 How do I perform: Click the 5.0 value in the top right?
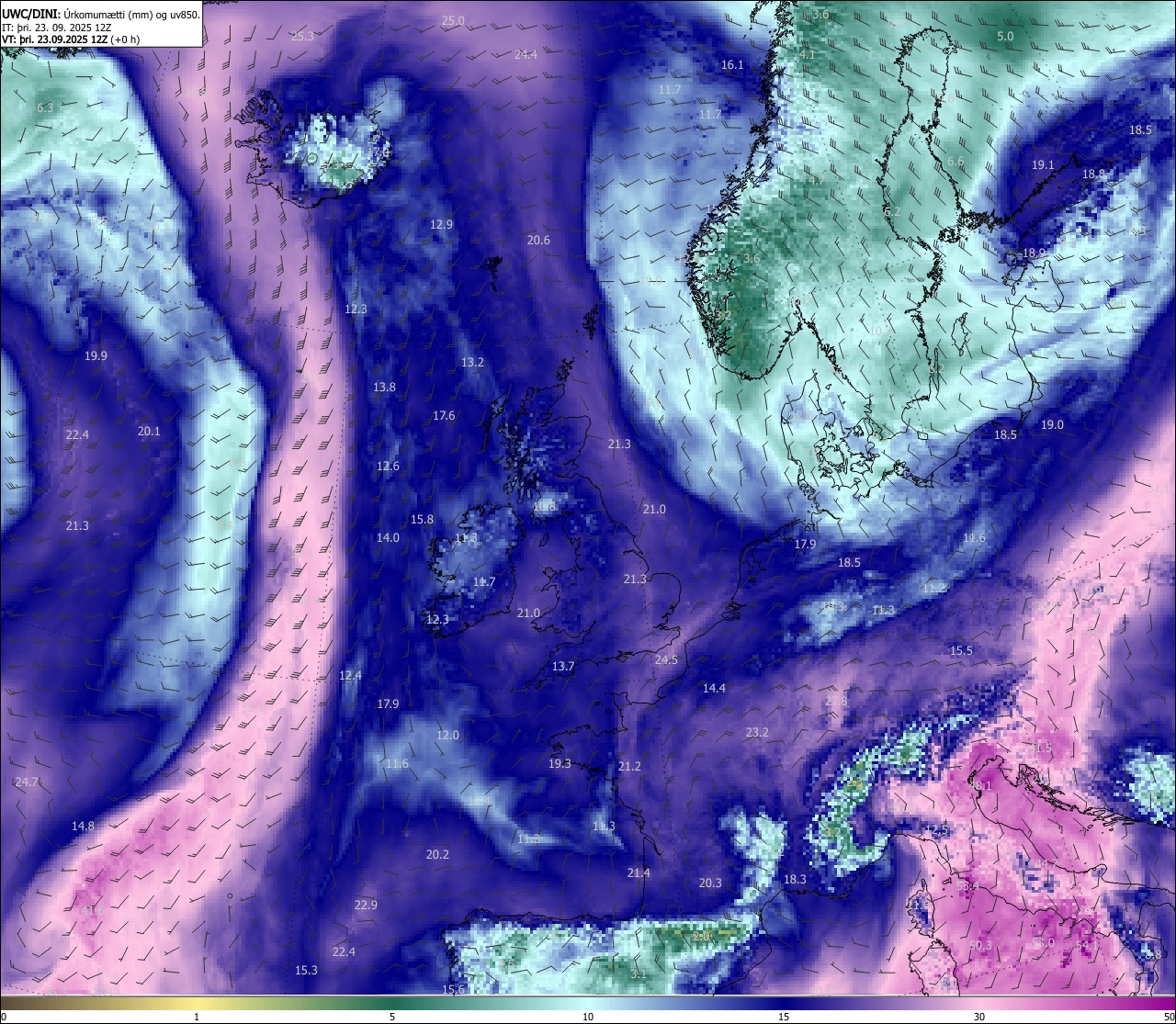coord(1005,36)
